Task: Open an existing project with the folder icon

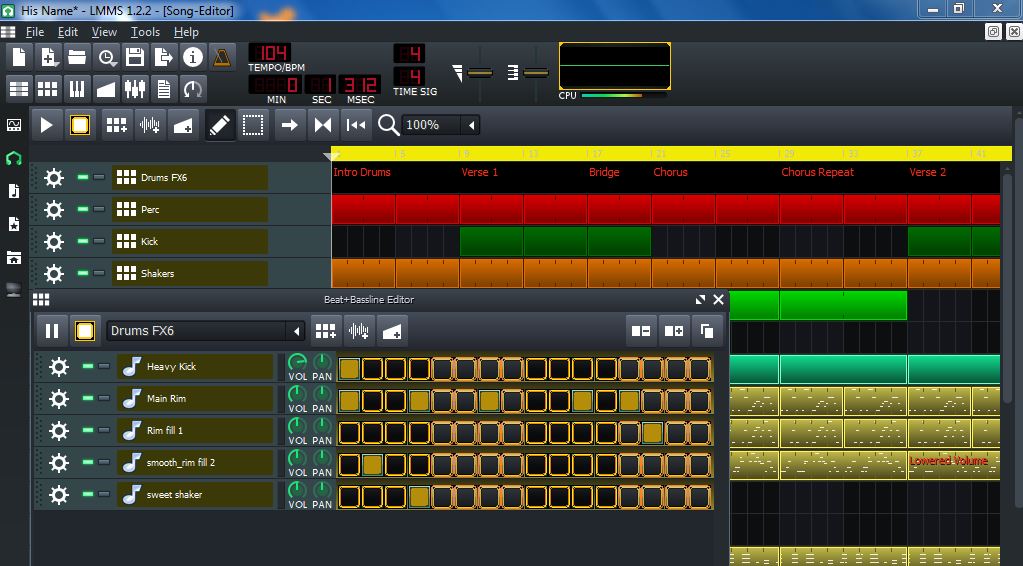Action: click(77, 57)
